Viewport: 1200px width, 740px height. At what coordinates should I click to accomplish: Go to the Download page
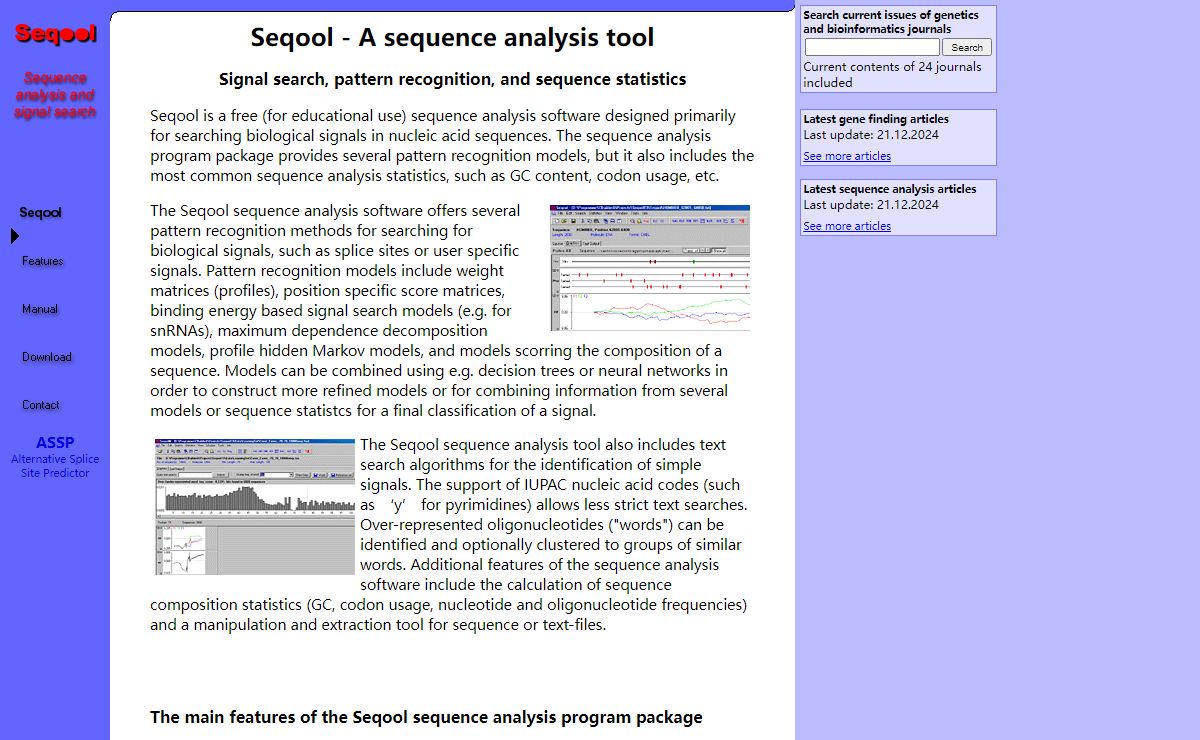click(47, 357)
